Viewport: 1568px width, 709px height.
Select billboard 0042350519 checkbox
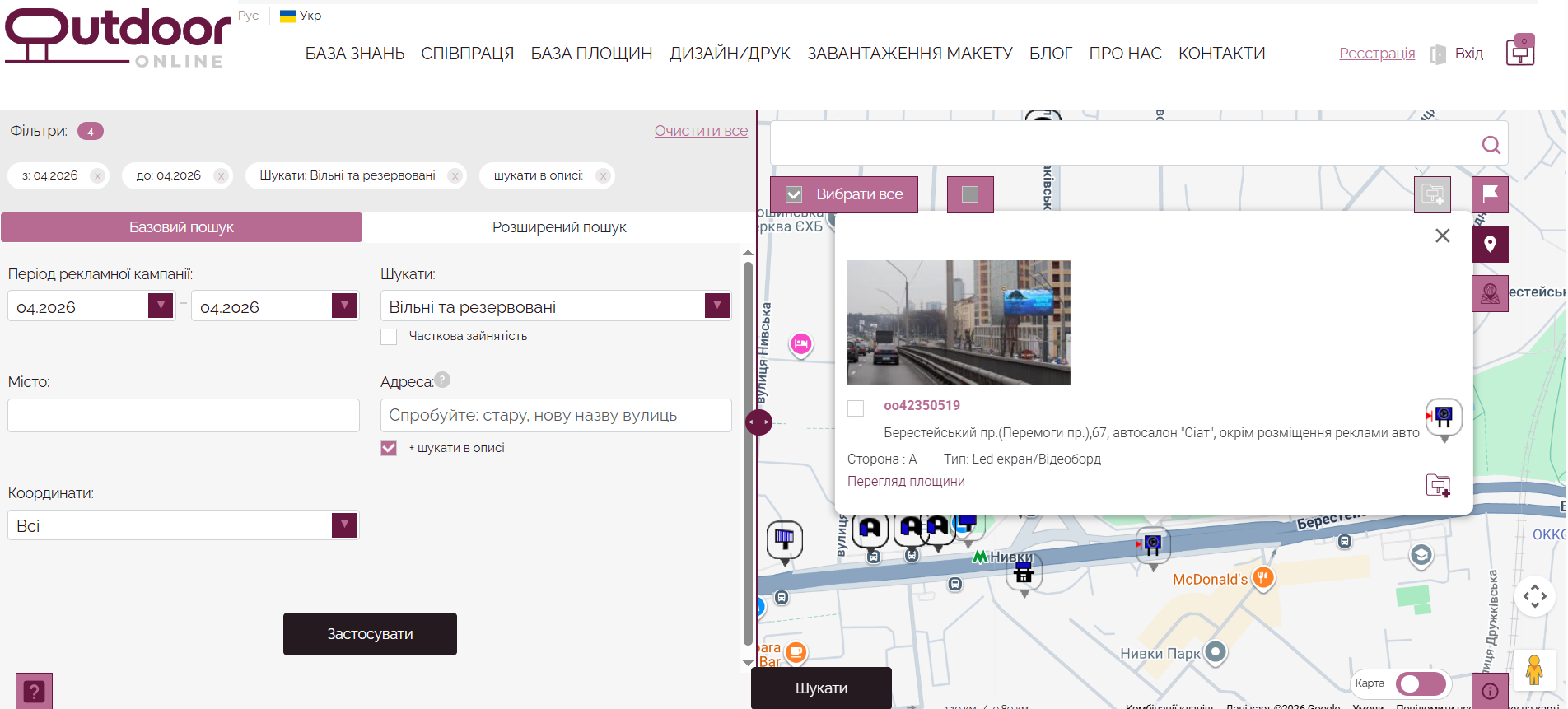click(856, 408)
